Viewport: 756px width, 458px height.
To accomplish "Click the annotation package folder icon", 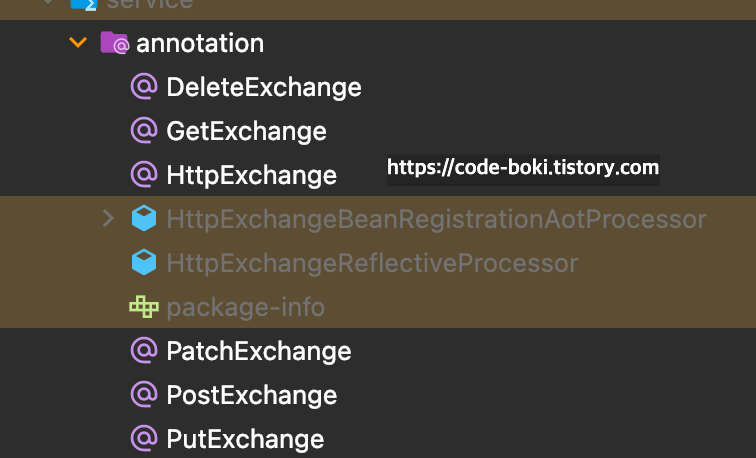I will coord(114,42).
